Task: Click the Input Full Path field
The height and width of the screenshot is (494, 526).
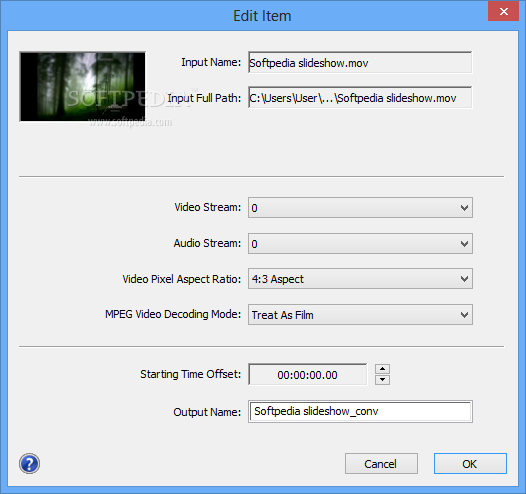Action: tap(360, 98)
